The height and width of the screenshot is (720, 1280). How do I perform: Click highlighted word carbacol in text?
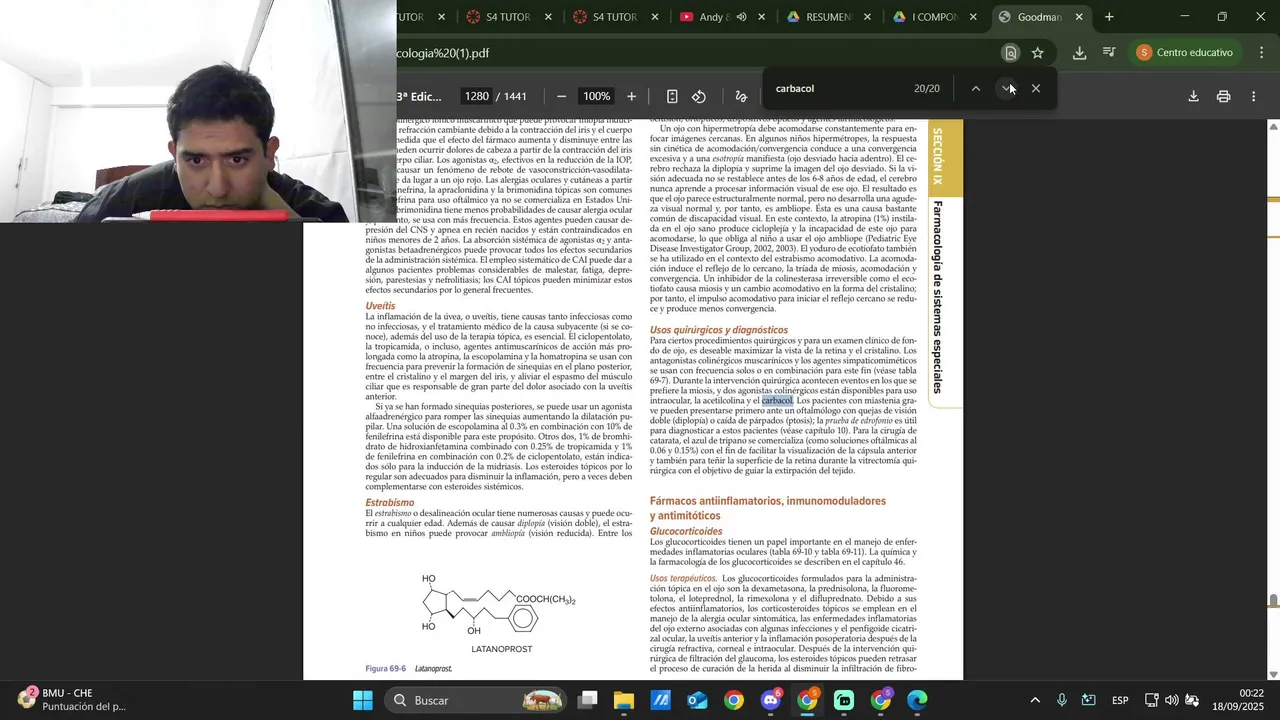777,401
